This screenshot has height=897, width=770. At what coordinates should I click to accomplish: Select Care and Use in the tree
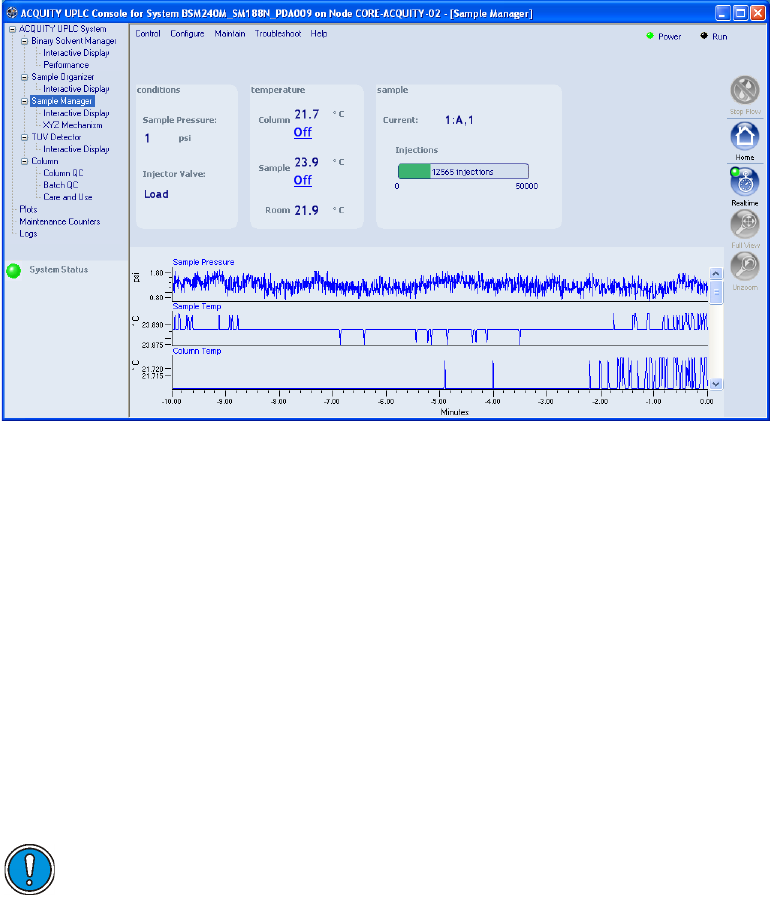68,197
